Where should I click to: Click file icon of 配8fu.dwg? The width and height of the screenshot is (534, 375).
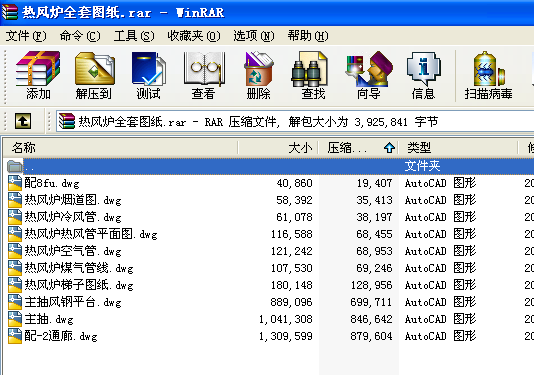[15, 183]
